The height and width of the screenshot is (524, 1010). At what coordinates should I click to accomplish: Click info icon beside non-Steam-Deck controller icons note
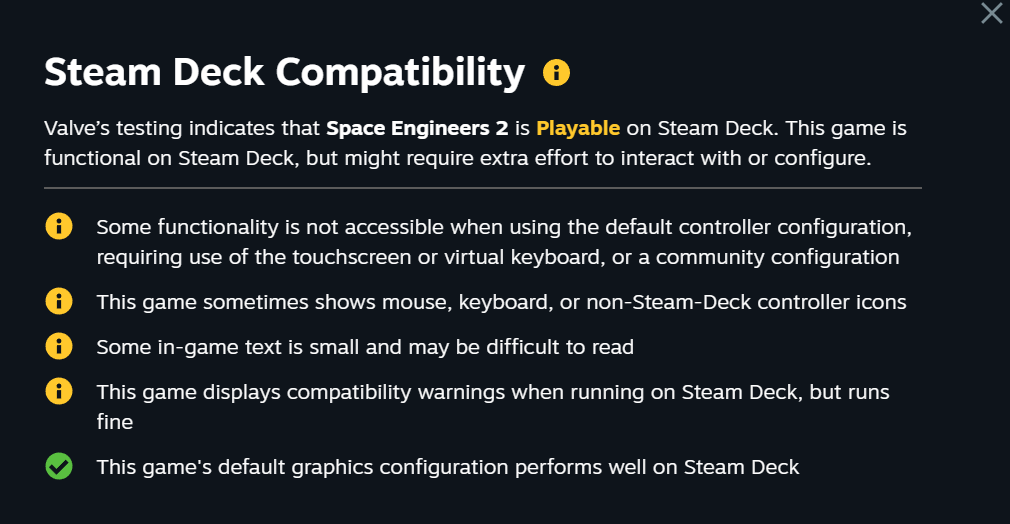[x=59, y=300]
